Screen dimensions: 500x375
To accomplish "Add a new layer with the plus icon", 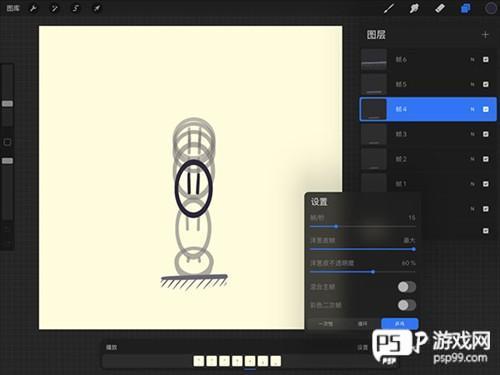I will tap(485, 35).
